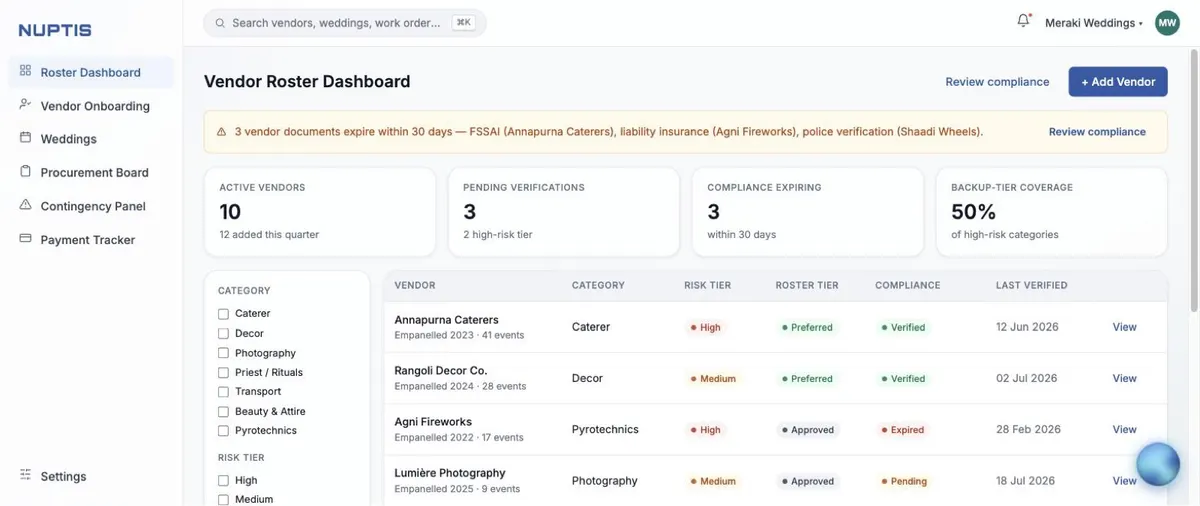This screenshot has width=1200, height=506.
Task: Click the Lumière Photography vendor name
Action: pos(450,473)
